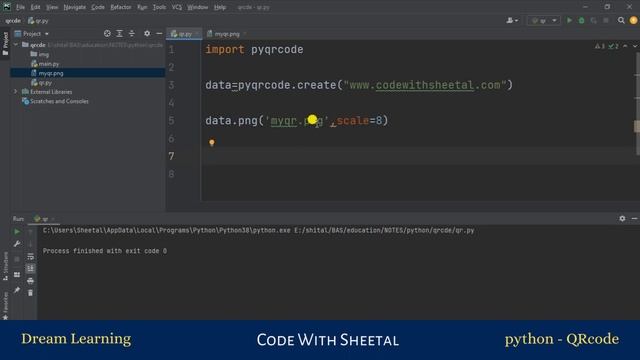
Task: Toggle scroll to end in Run console
Action: (30, 268)
